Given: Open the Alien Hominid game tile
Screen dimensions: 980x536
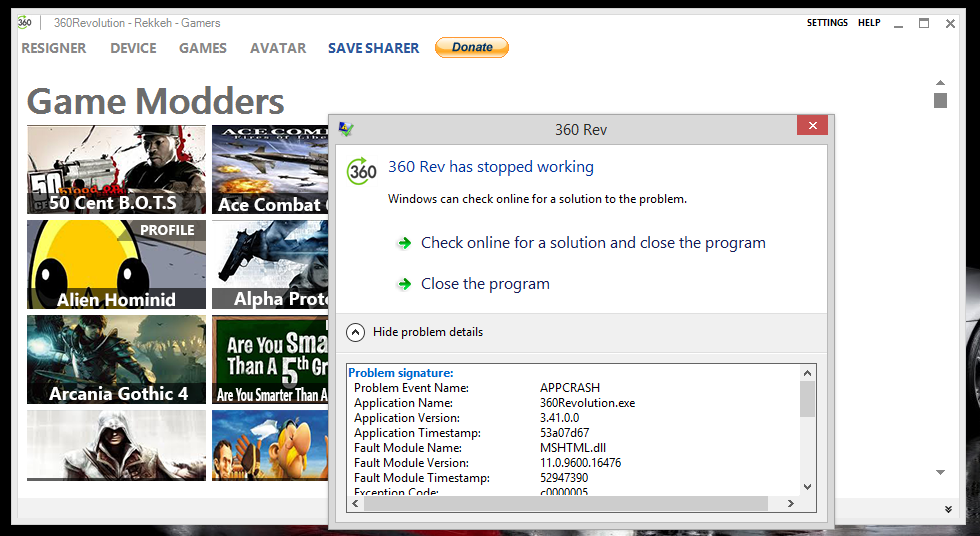Looking at the screenshot, I should coord(116,265).
